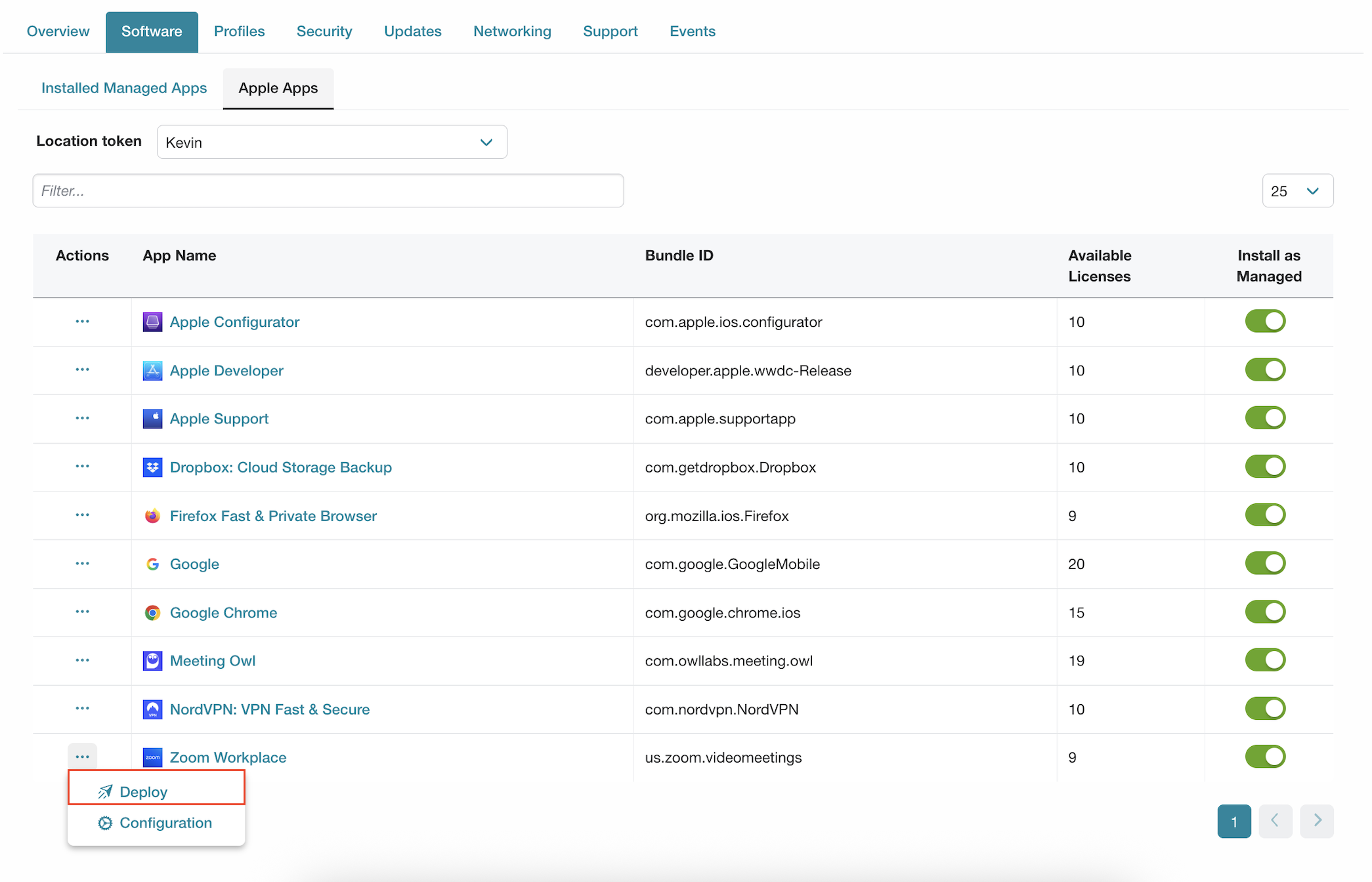Select the Apple Apps subtab
Screen dimensions: 1372x882
tap(278, 88)
